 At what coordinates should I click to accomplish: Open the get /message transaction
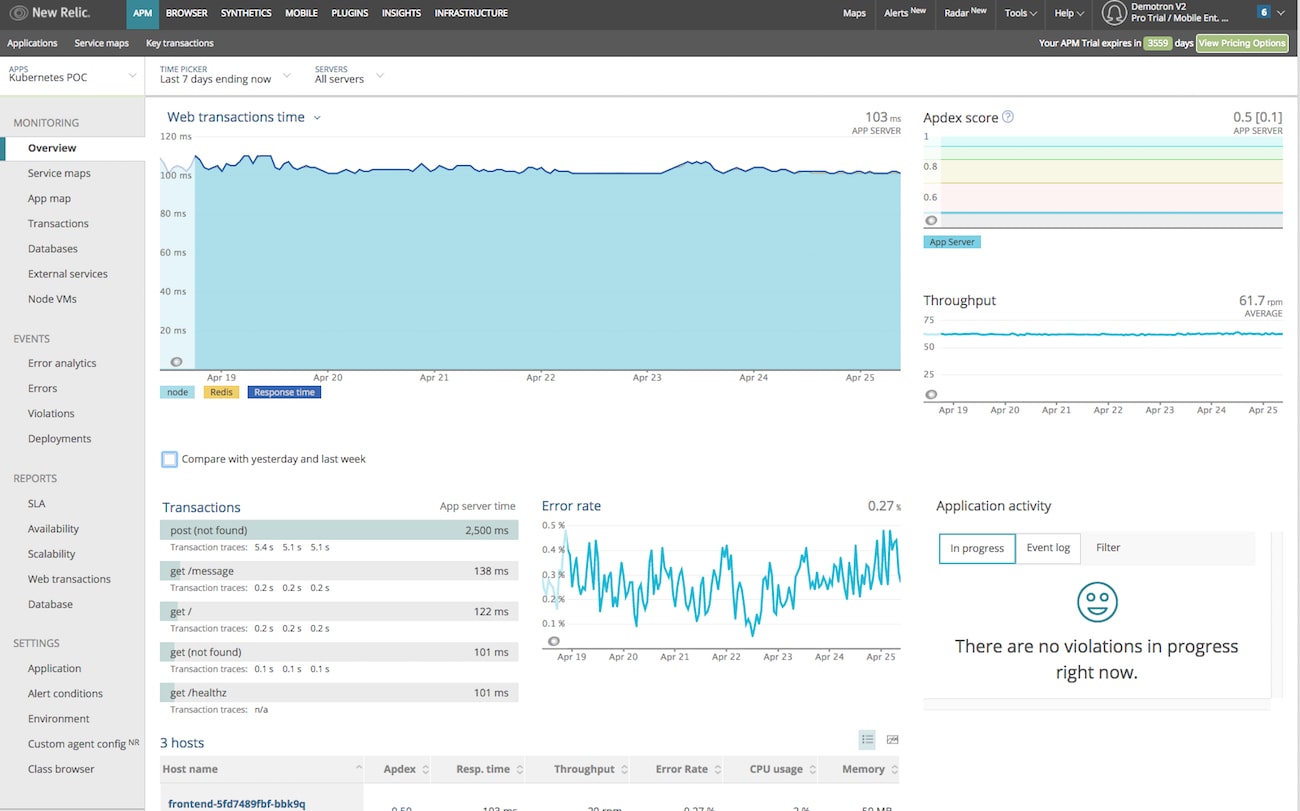(339, 571)
